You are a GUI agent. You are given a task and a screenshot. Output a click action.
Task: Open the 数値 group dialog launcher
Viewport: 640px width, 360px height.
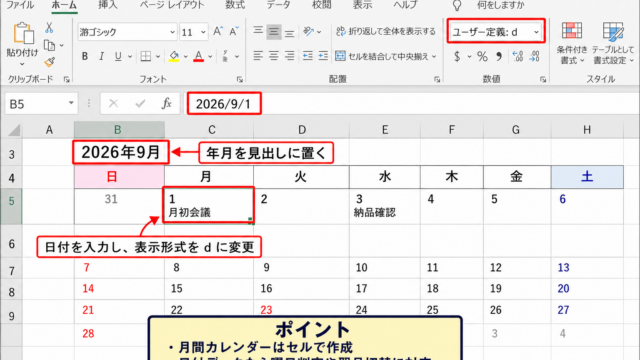point(543,80)
